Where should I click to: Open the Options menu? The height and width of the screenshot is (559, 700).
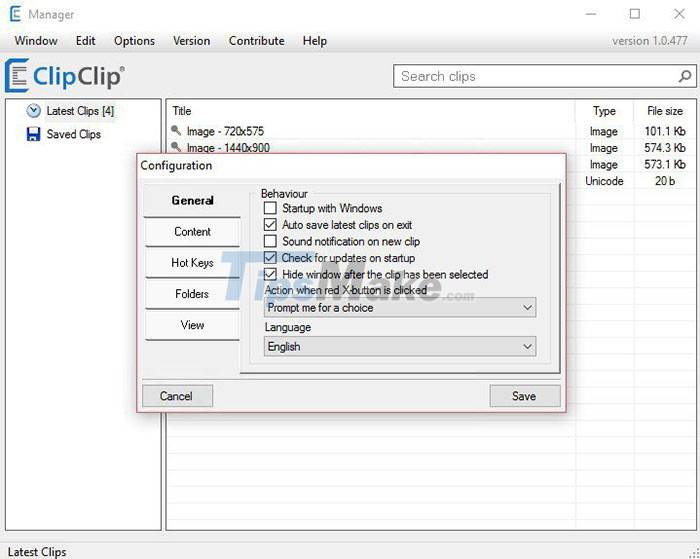point(134,41)
